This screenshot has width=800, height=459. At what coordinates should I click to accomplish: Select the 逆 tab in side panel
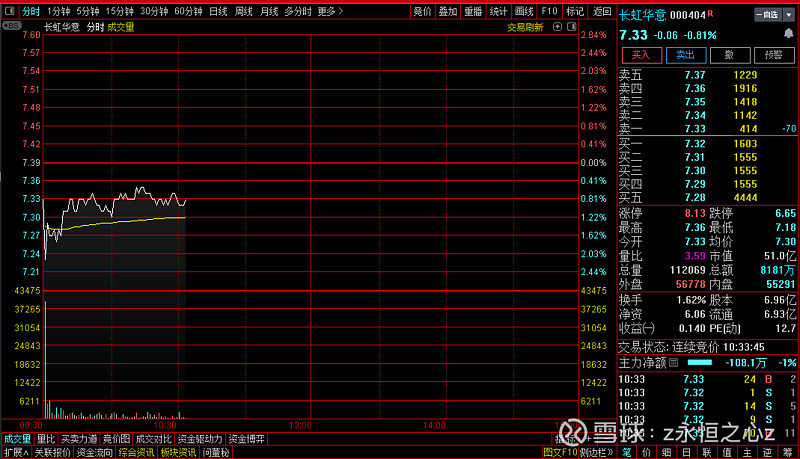click(x=767, y=452)
